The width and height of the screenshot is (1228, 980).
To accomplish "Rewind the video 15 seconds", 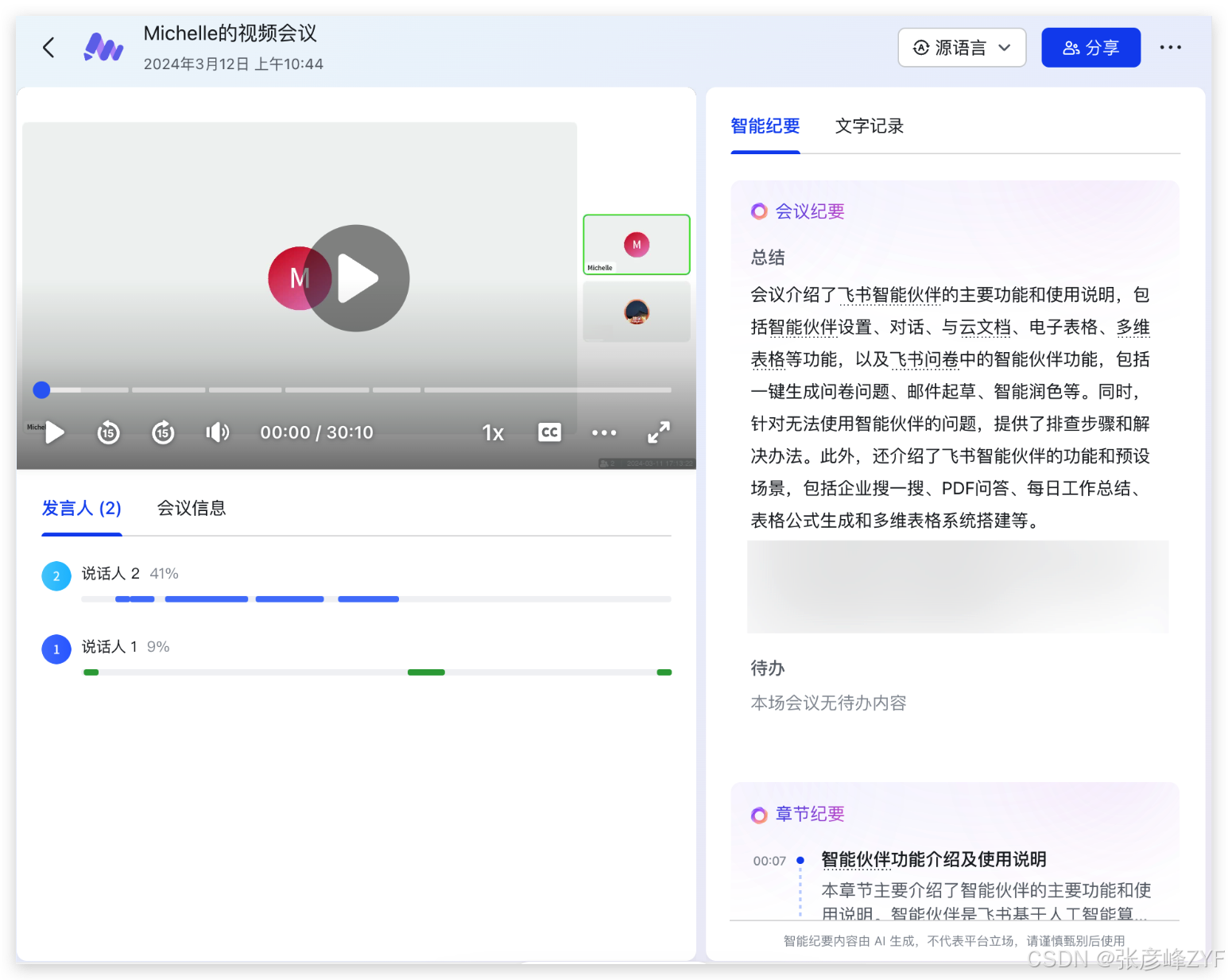I will click(108, 432).
